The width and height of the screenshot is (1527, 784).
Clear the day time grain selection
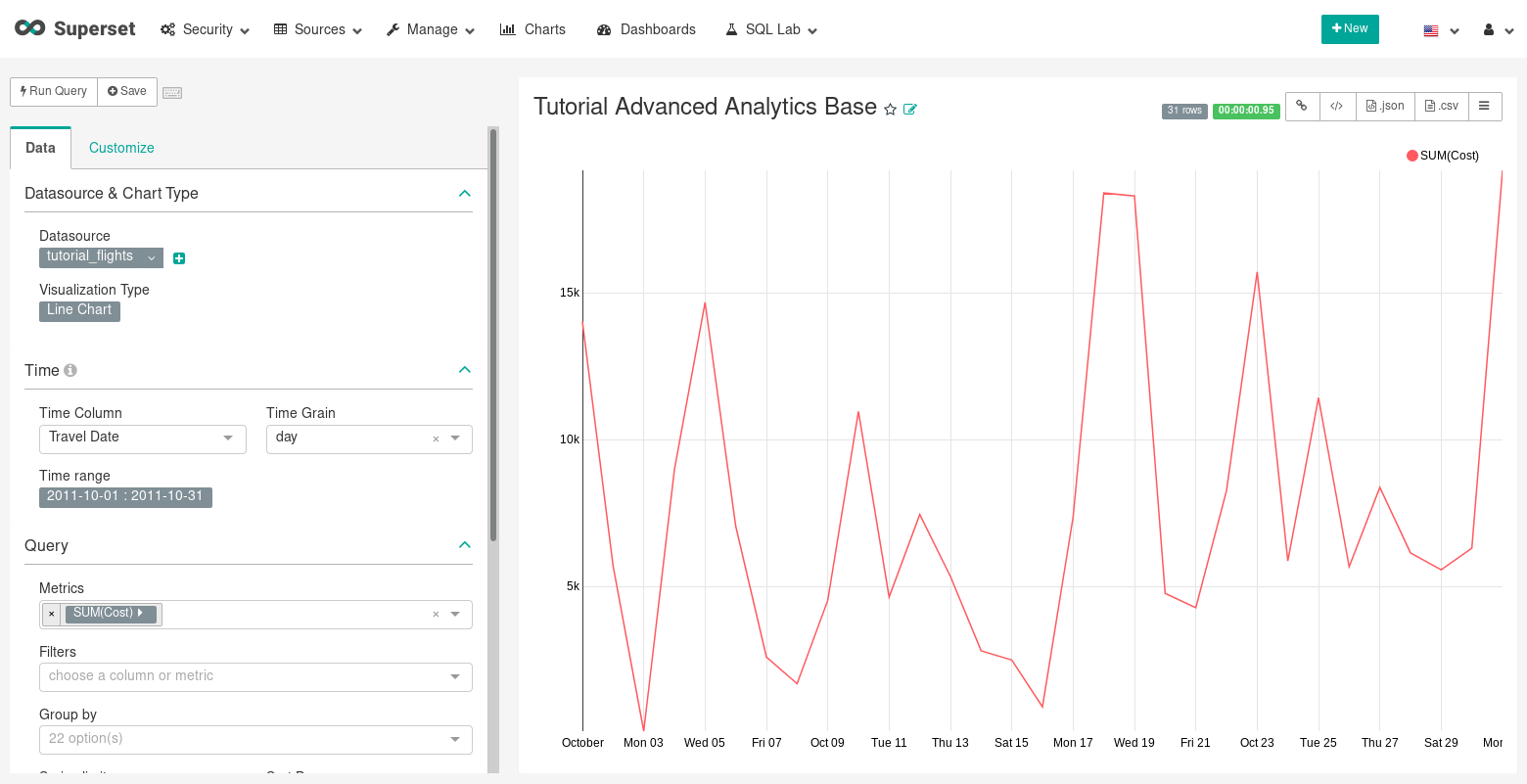pos(436,438)
